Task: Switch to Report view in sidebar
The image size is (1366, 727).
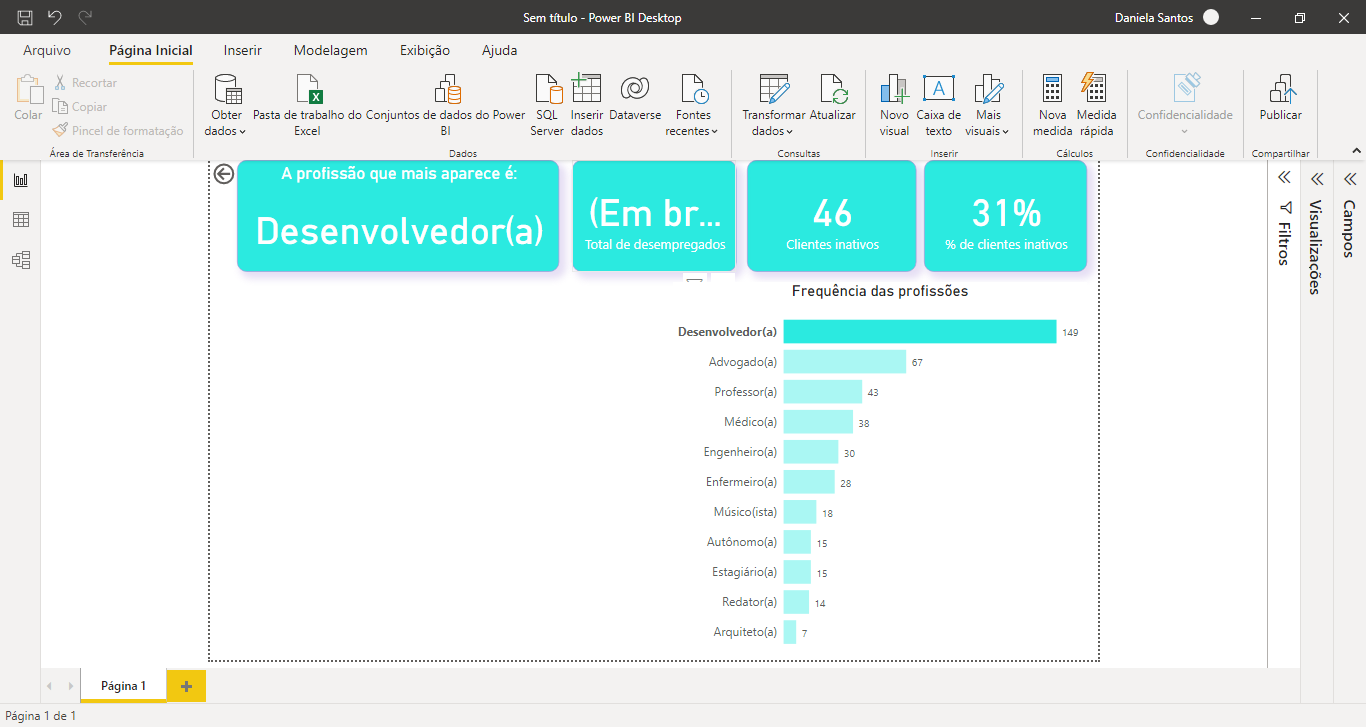Action: point(20,180)
